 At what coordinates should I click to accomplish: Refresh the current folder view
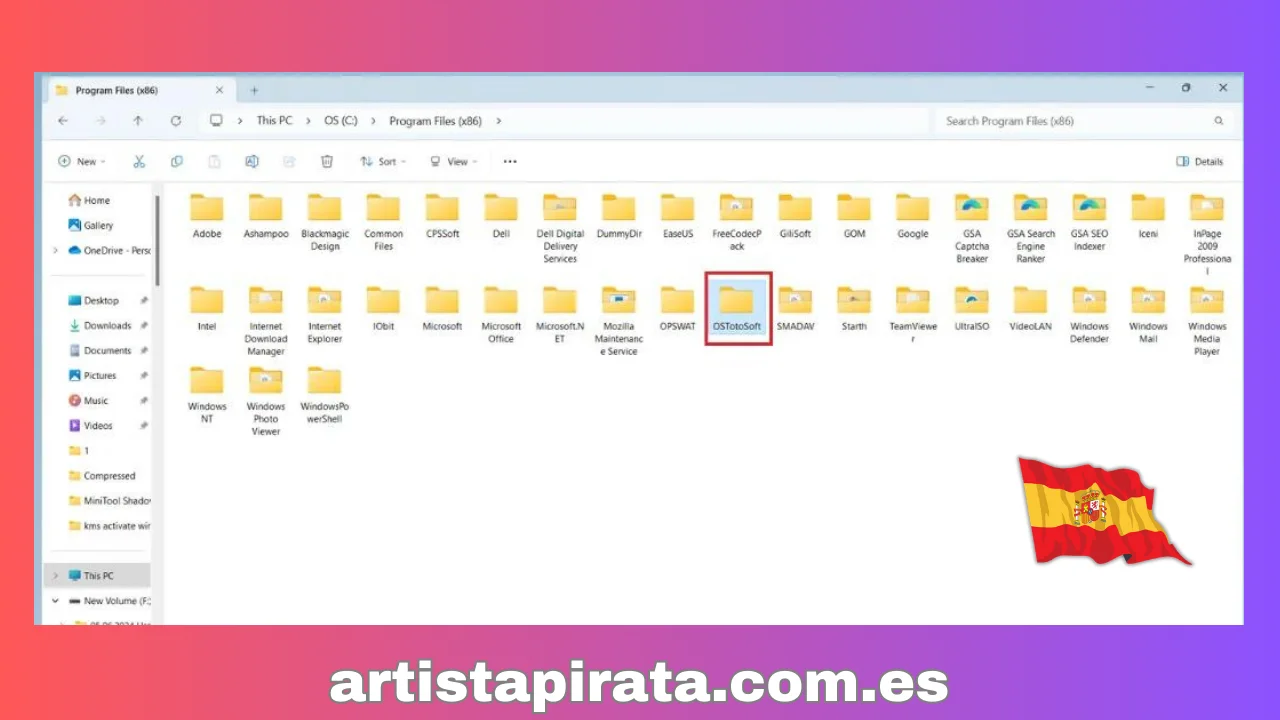(176, 121)
